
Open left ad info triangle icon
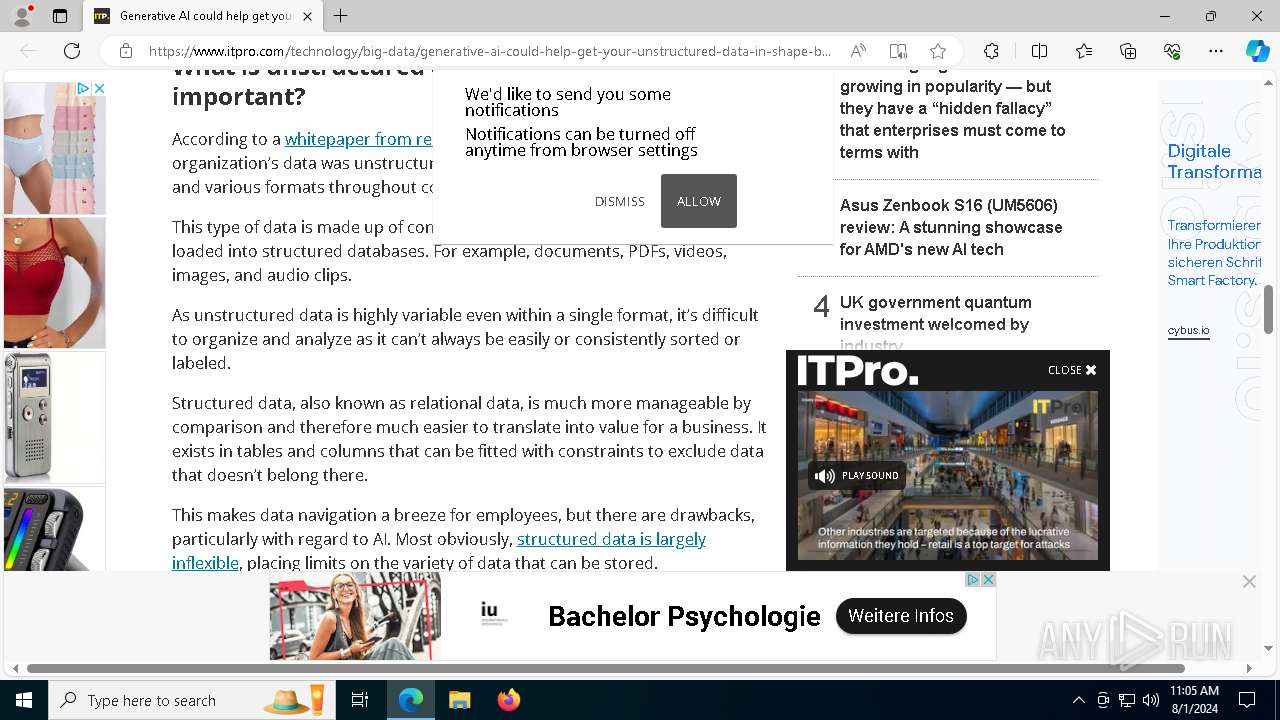(x=84, y=88)
